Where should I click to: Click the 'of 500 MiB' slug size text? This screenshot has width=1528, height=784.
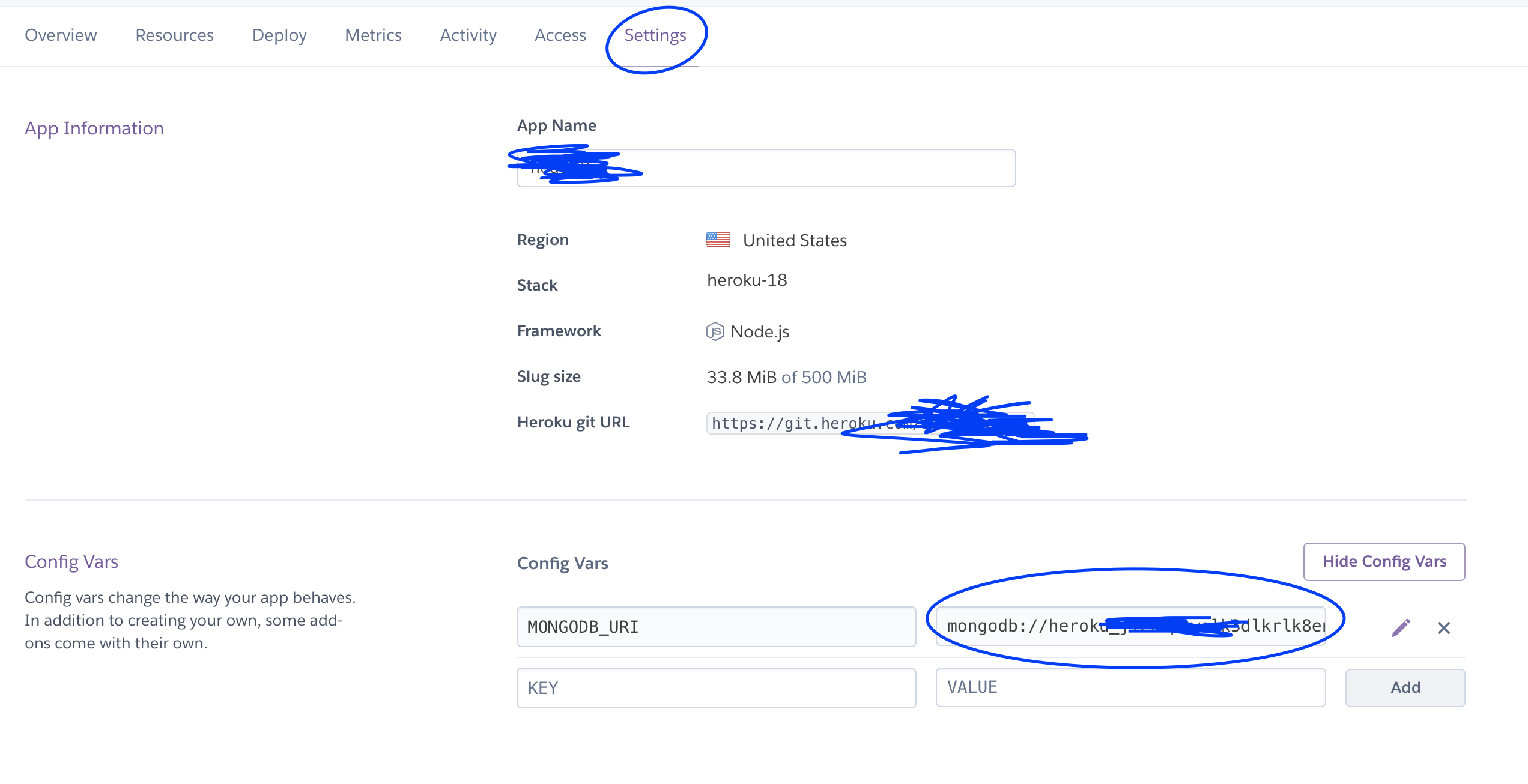click(x=823, y=377)
